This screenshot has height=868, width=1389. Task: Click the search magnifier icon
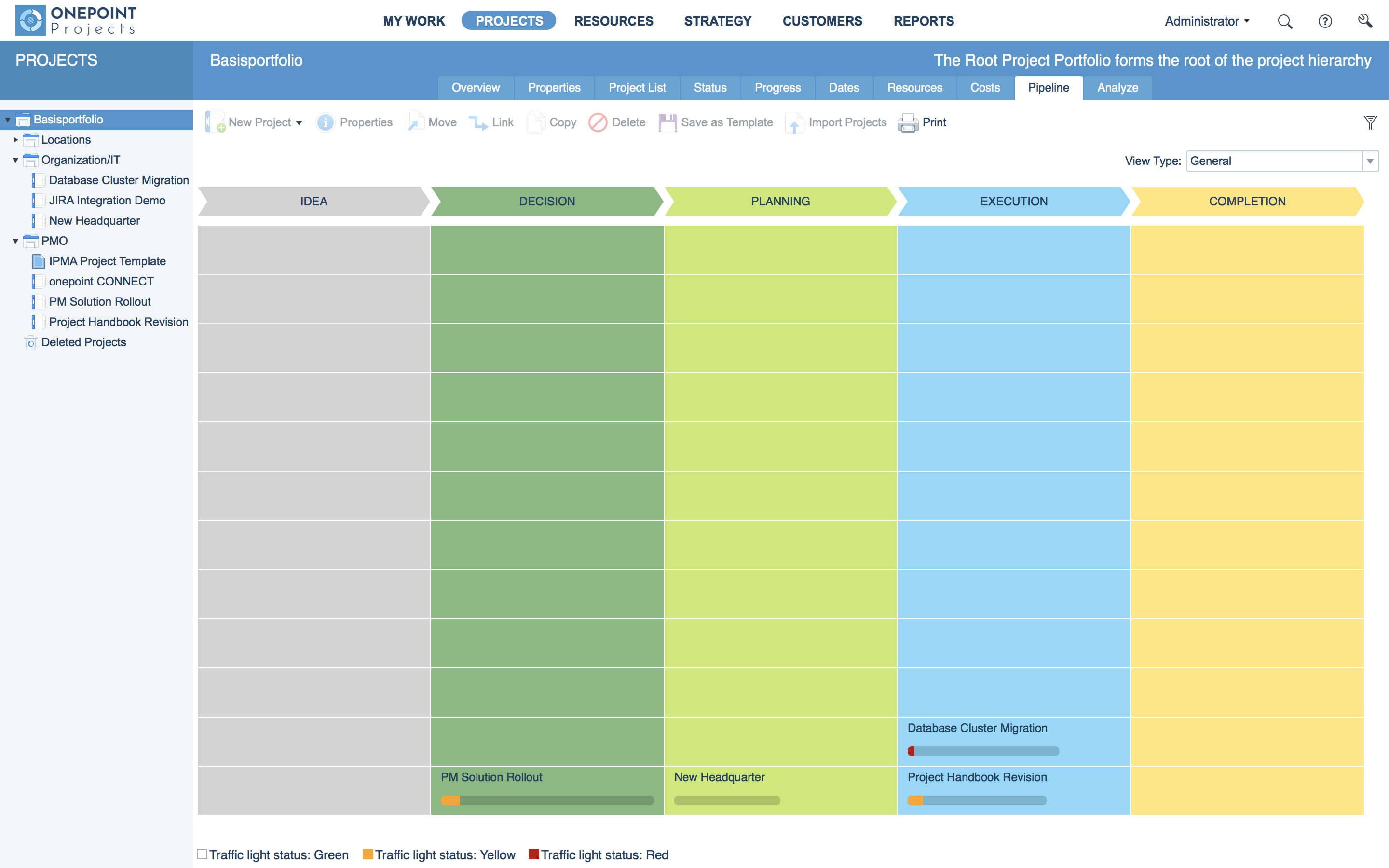[1284, 22]
